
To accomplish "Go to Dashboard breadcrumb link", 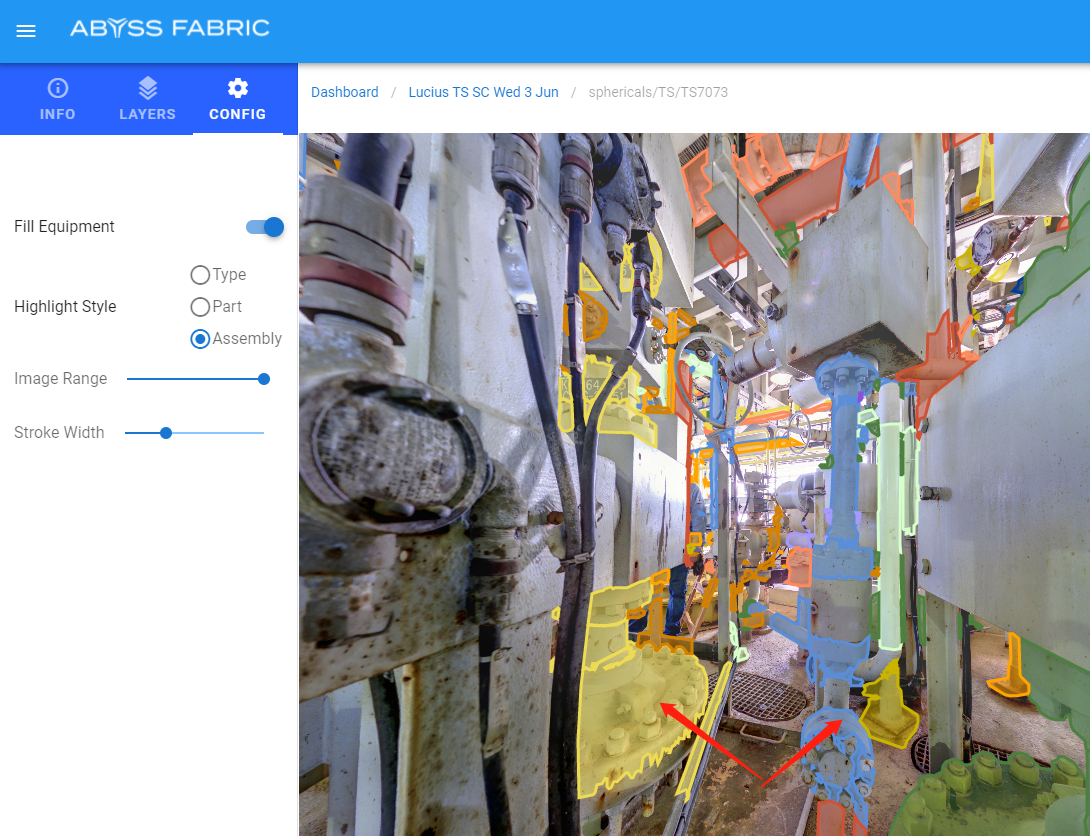I will (x=344, y=92).
